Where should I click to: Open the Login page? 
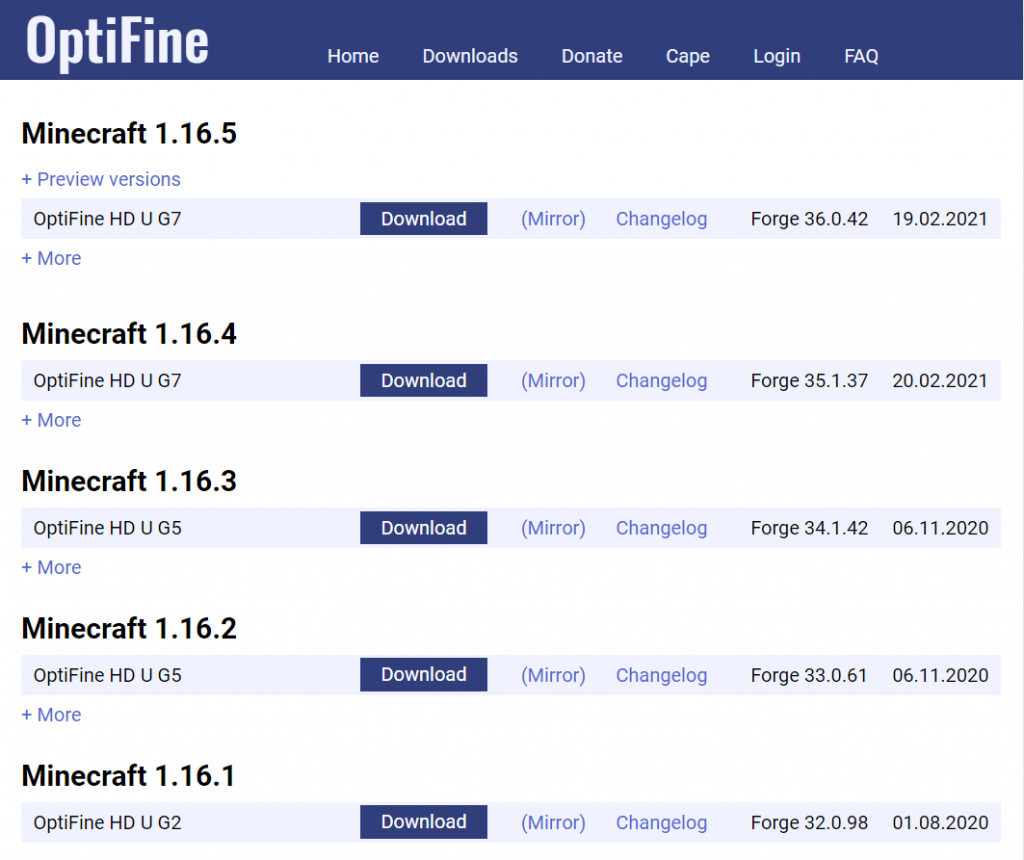(x=777, y=57)
